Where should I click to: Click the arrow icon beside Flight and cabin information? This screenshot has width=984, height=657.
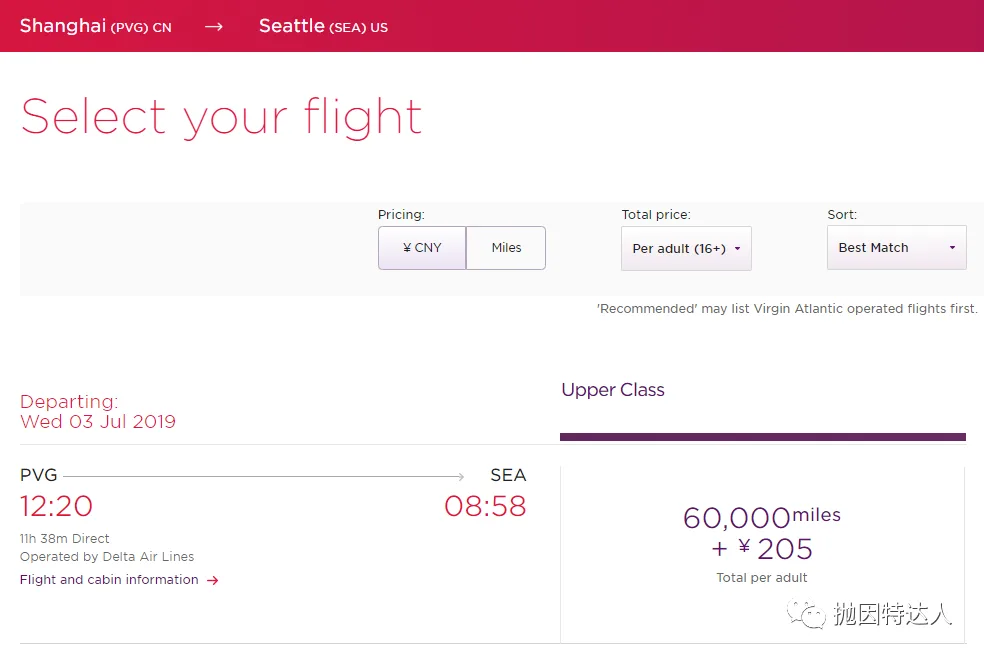(213, 580)
